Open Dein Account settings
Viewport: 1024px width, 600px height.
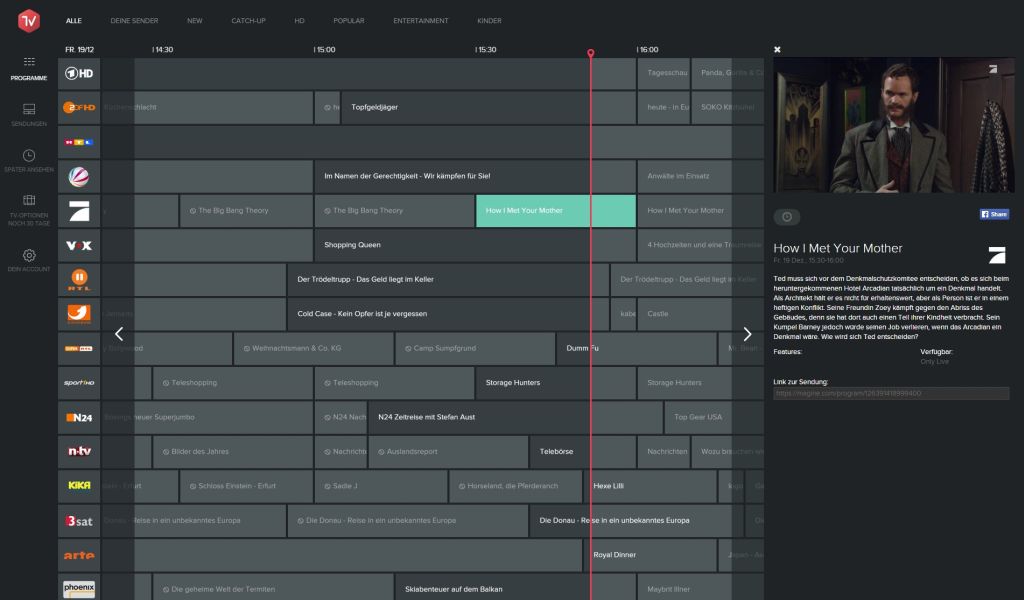[x=29, y=260]
